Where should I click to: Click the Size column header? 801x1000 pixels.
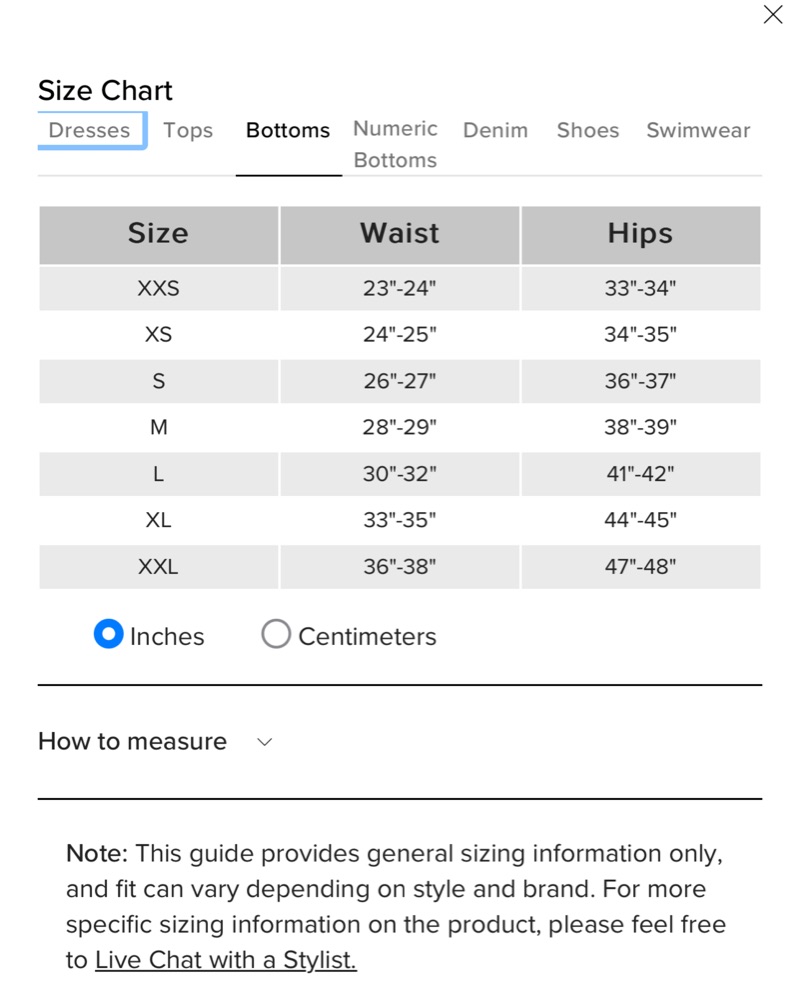[158, 234]
